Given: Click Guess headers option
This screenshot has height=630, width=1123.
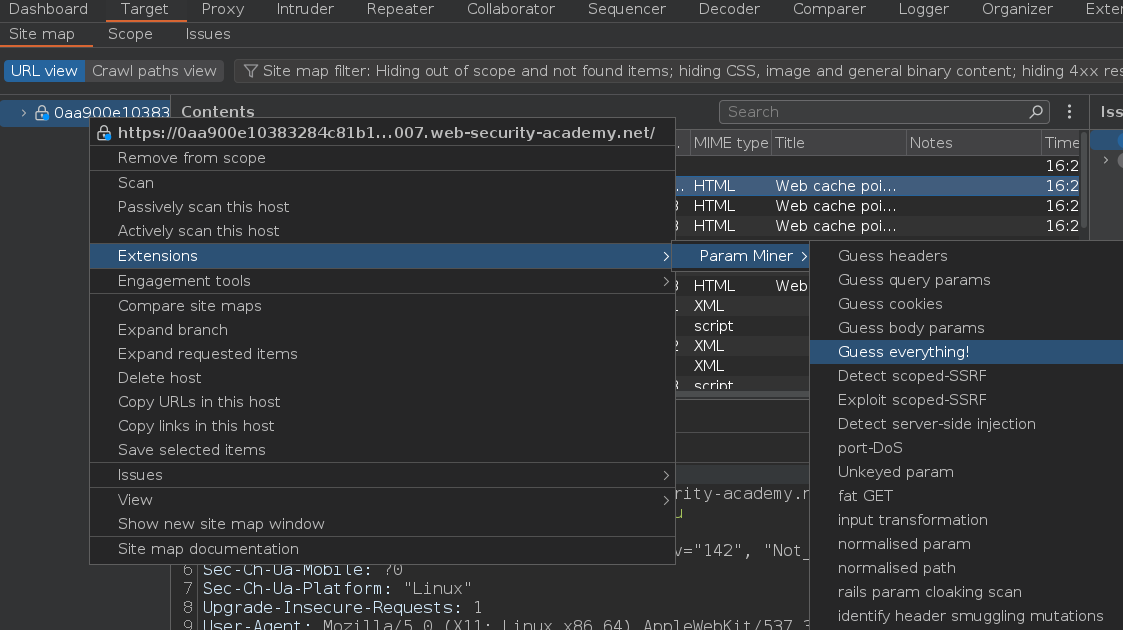Looking at the screenshot, I should click(x=892, y=256).
